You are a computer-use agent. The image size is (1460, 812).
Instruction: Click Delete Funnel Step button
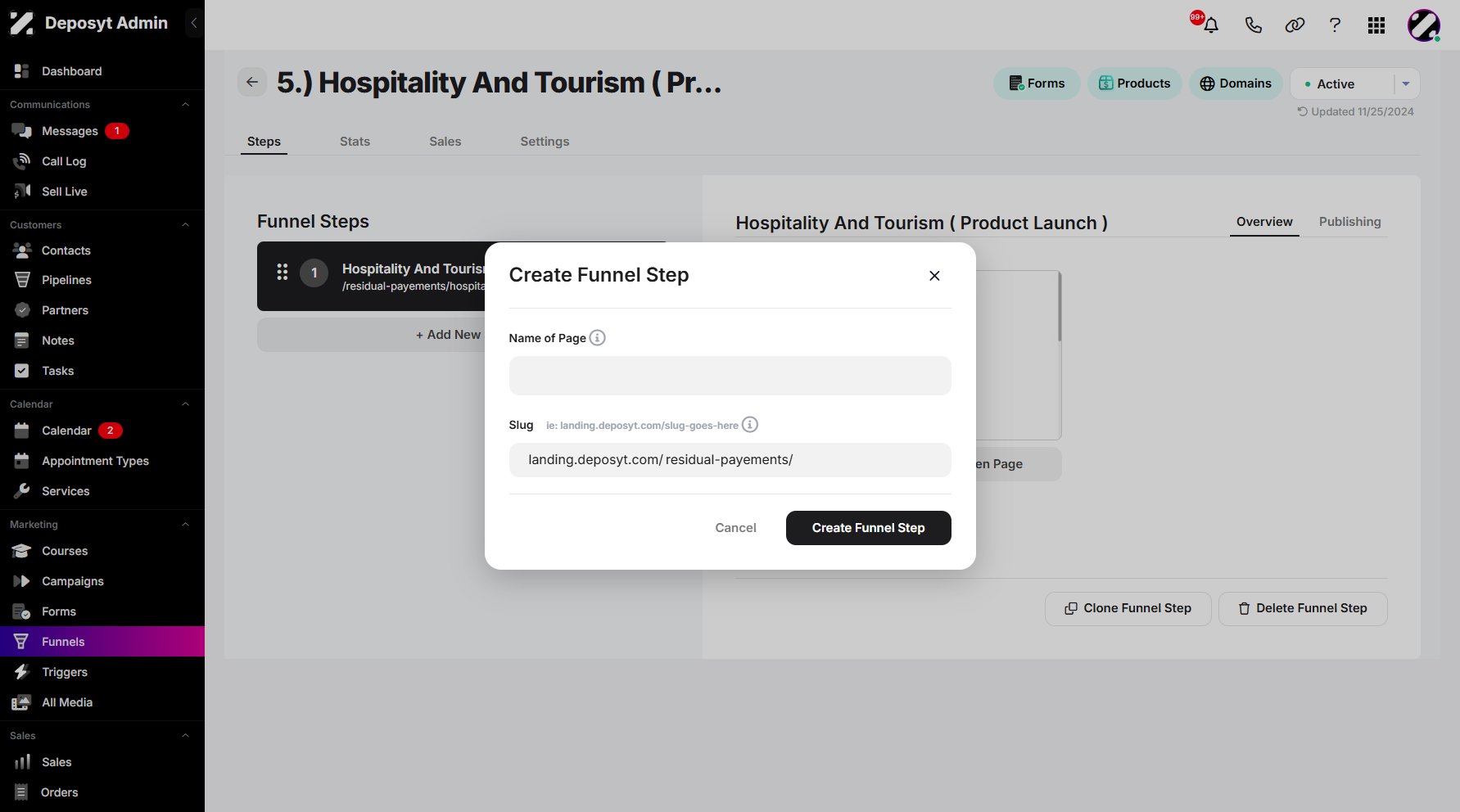(1302, 608)
